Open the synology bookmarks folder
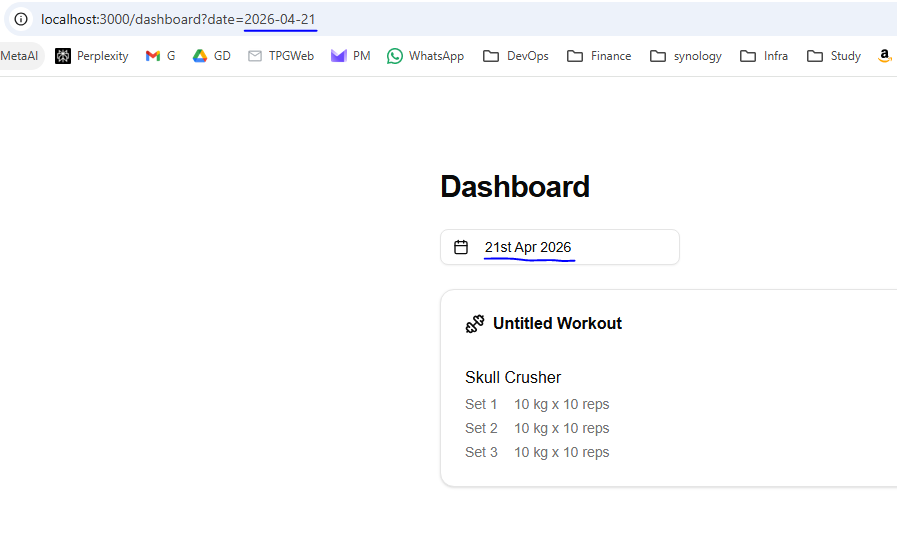Screen dimensions: 897x534 [685, 56]
